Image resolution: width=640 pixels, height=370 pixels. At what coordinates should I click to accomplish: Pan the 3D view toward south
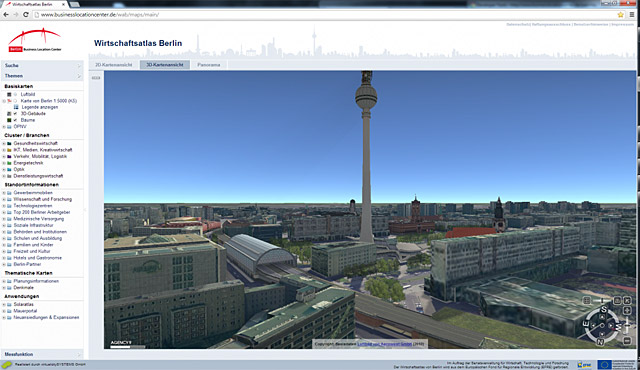pos(602,317)
